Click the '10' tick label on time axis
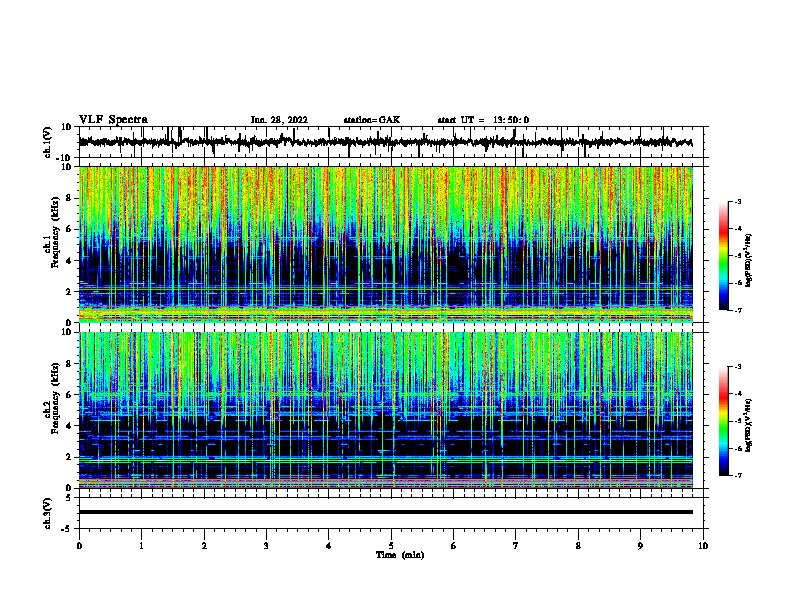Viewport: 792px width, 612px height. point(703,546)
